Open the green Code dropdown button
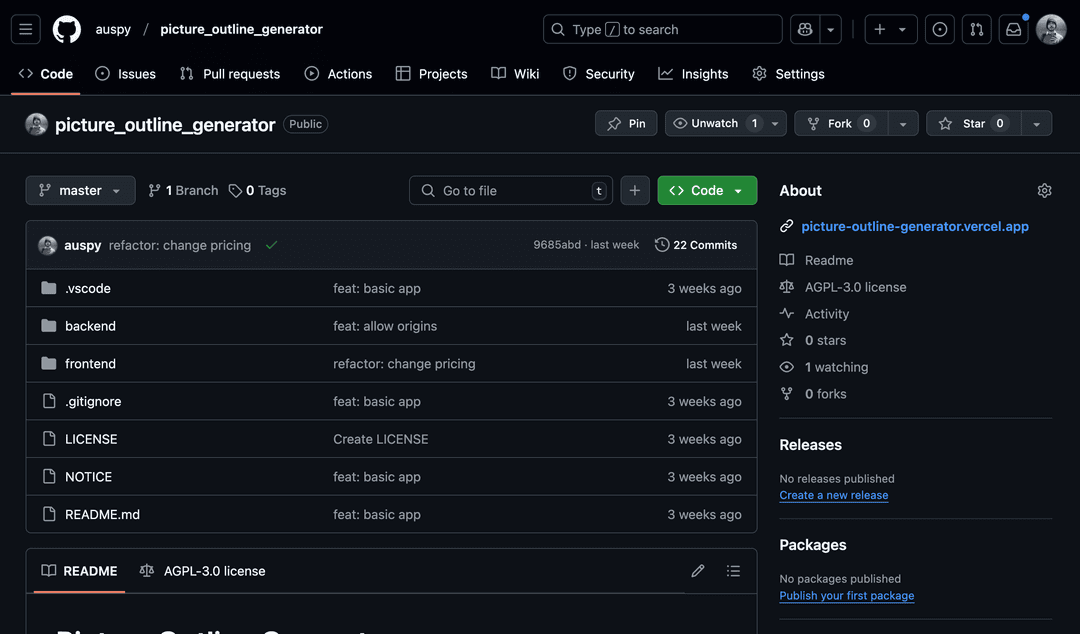This screenshot has height=634, width=1080. [707, 190]
